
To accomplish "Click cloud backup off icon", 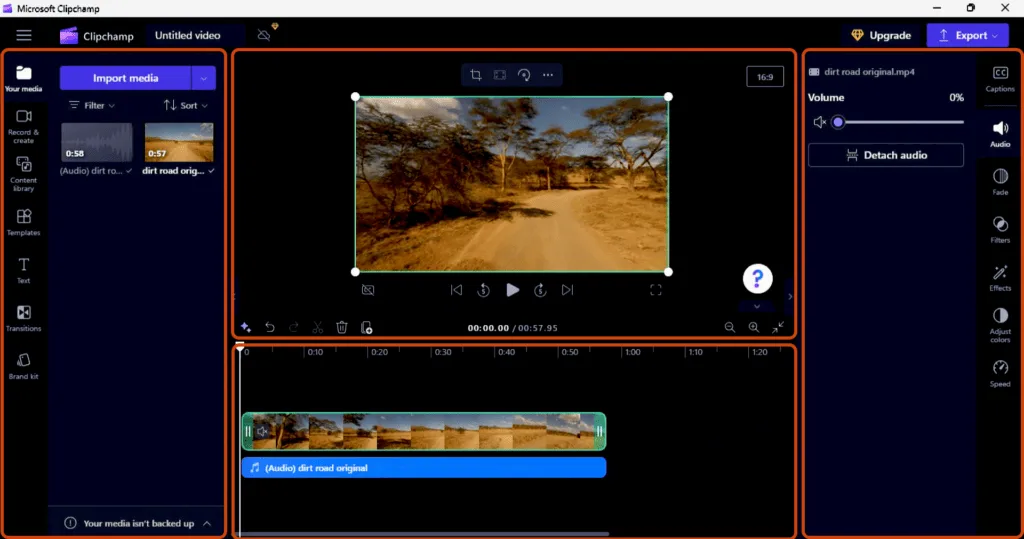I will pos(264,35).
